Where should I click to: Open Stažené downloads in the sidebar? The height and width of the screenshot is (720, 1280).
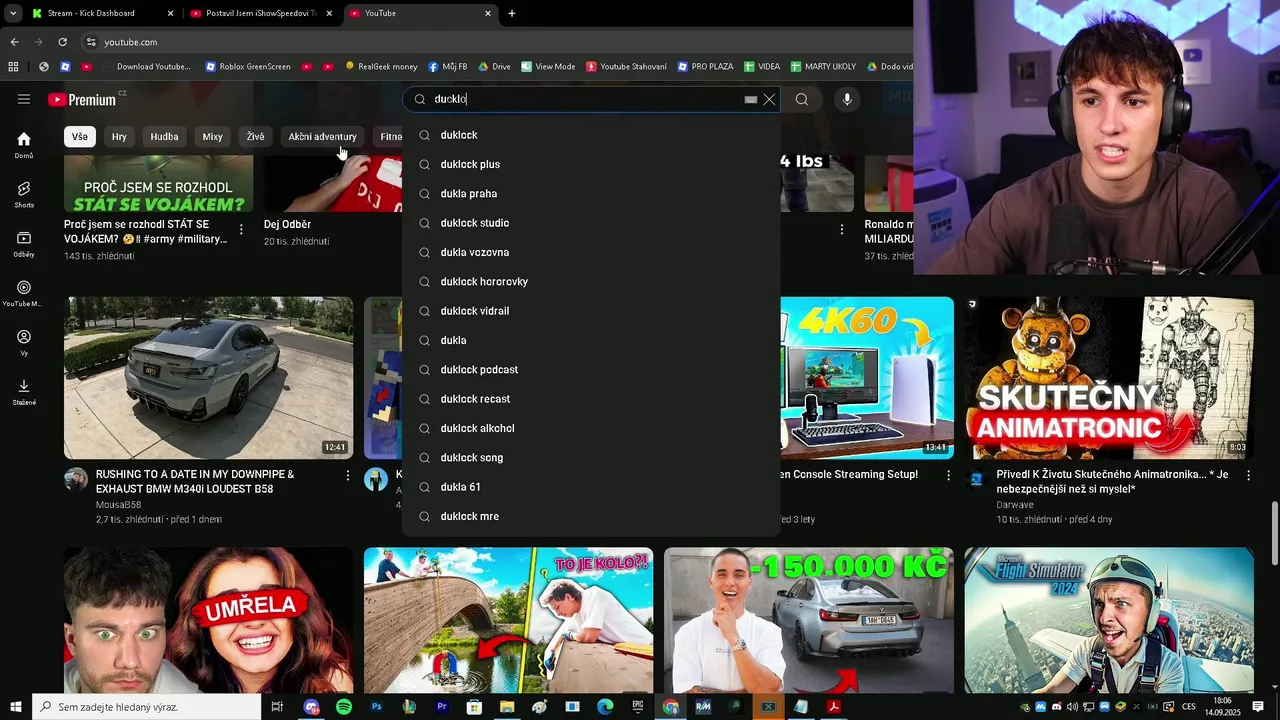(x=24, y=392)
